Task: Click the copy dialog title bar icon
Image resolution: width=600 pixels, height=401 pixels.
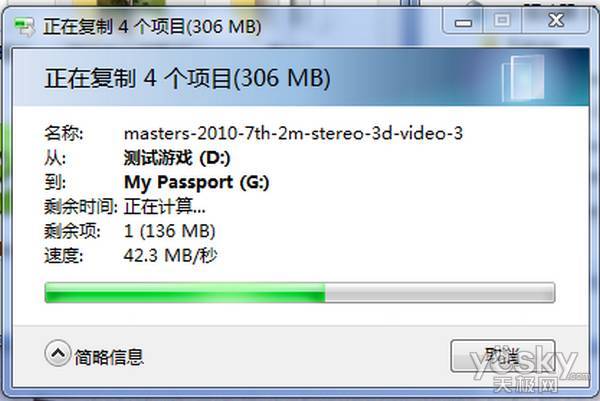Action: [24, 27]
